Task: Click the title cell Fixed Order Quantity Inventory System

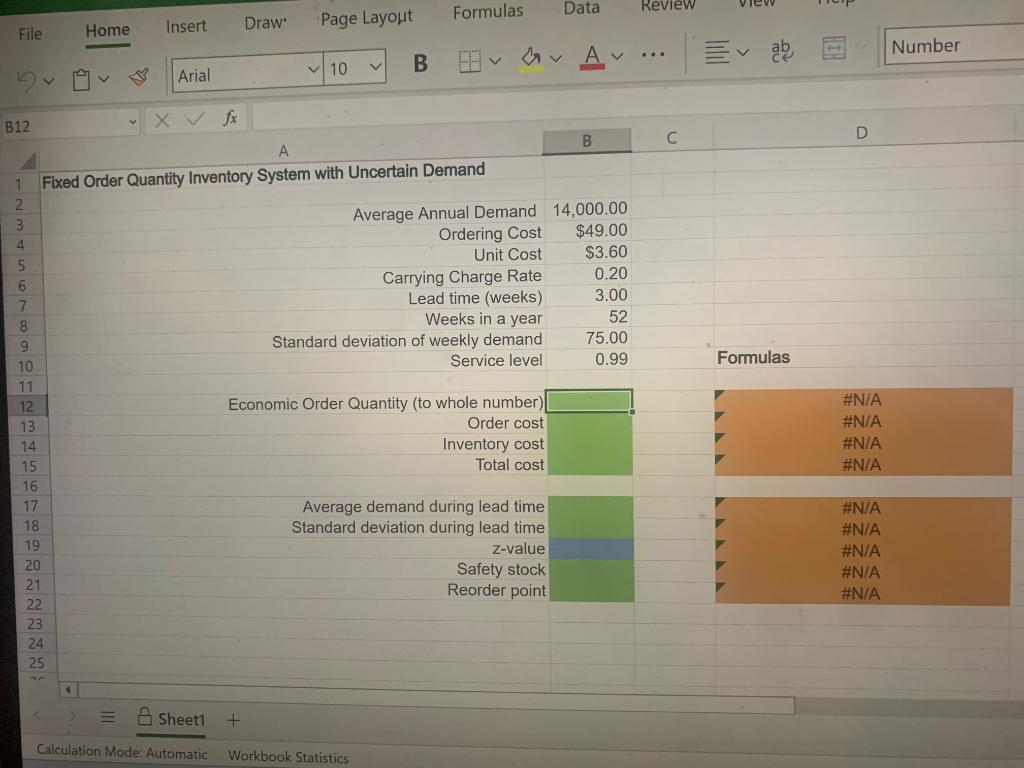Action: pos(263,176)
